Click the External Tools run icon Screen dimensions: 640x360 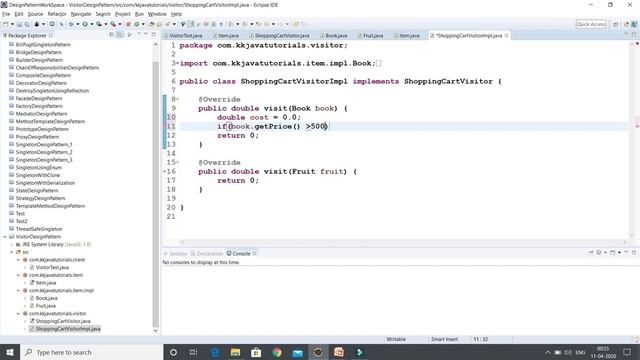[113, 24]
